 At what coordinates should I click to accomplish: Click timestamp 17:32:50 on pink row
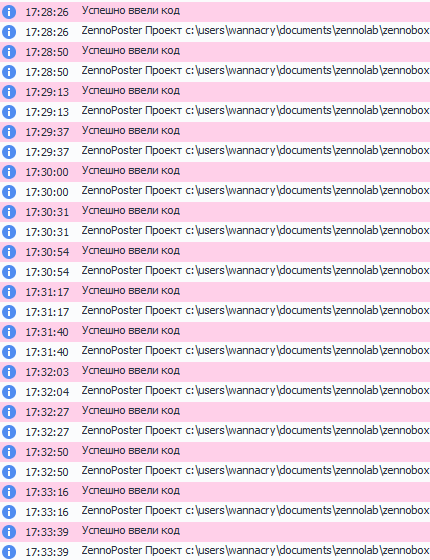(x=47, y=452)
